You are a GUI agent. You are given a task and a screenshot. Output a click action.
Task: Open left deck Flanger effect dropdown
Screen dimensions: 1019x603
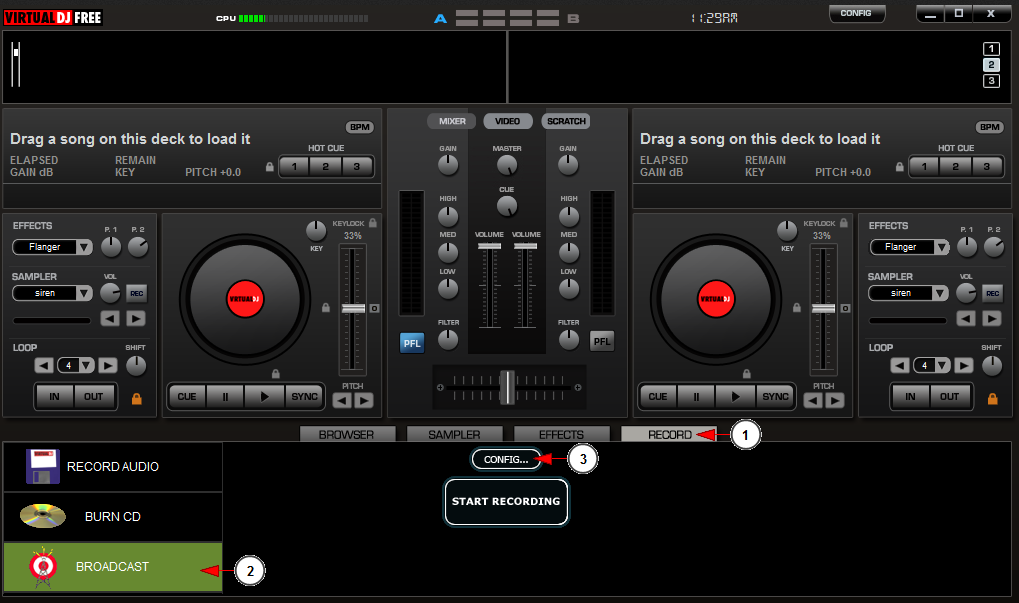[84, 247]
